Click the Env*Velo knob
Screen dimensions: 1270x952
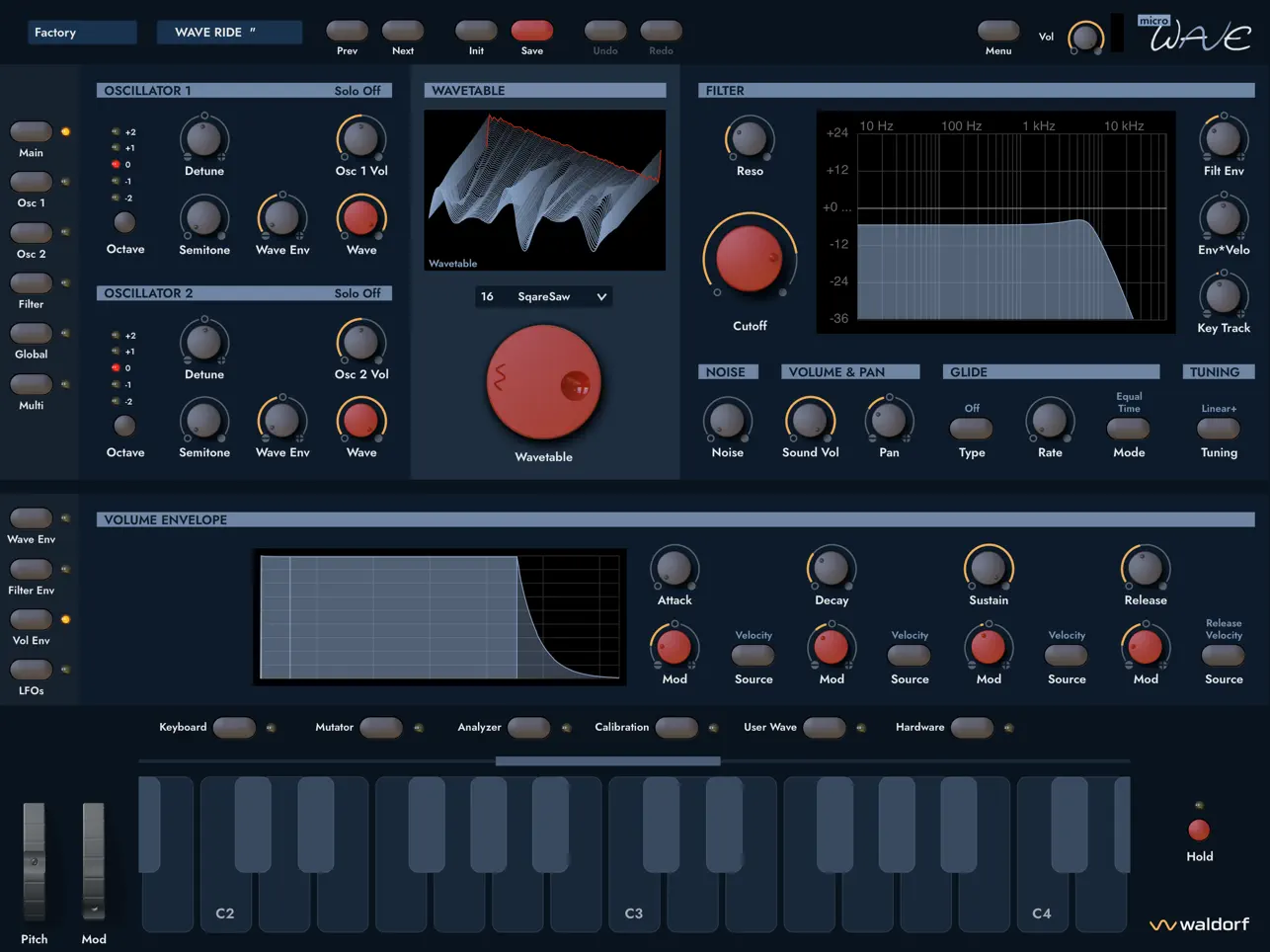(x=1223, y=217)
